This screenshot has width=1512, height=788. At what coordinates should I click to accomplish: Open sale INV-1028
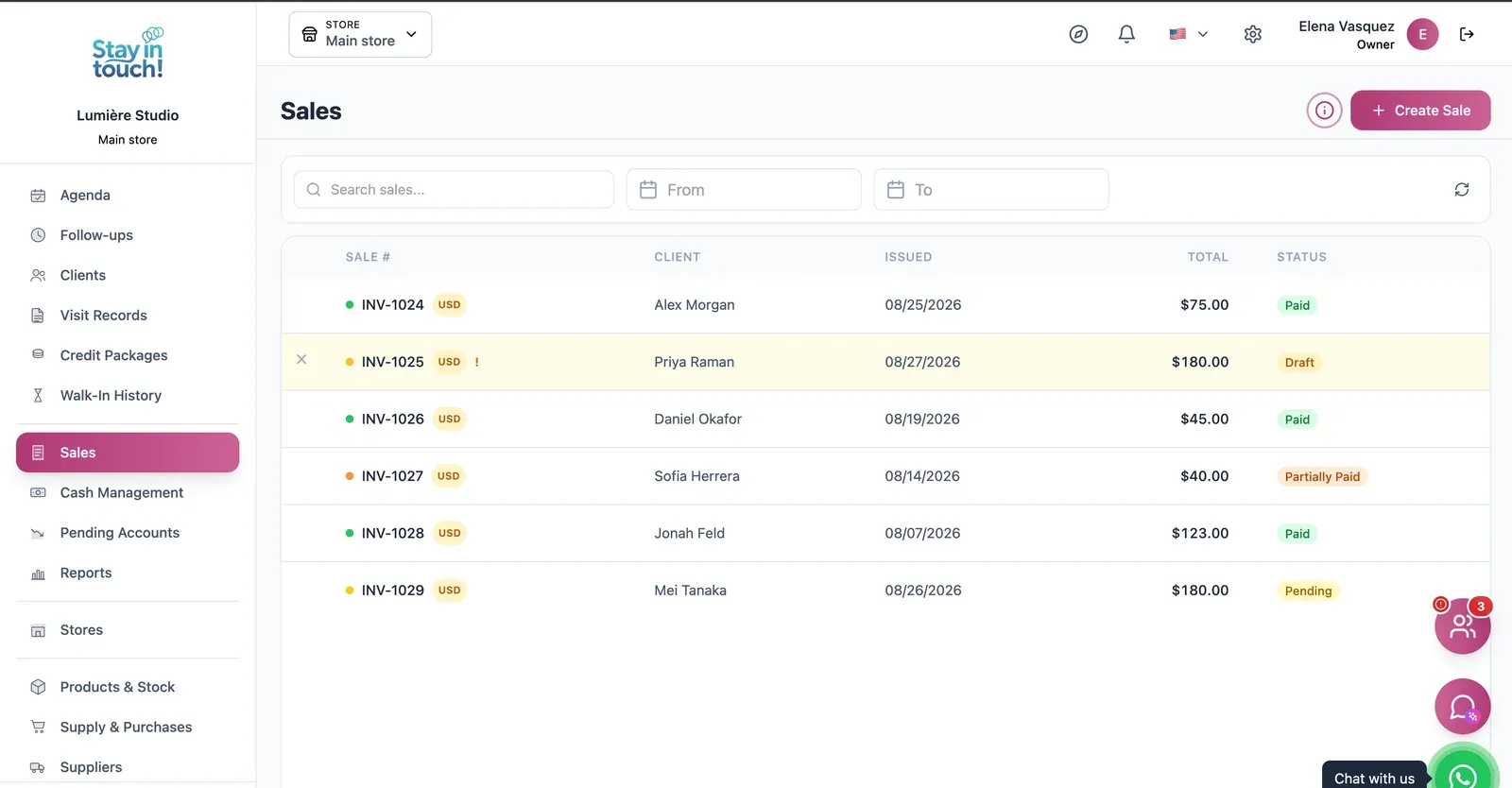tap(392, 533)
